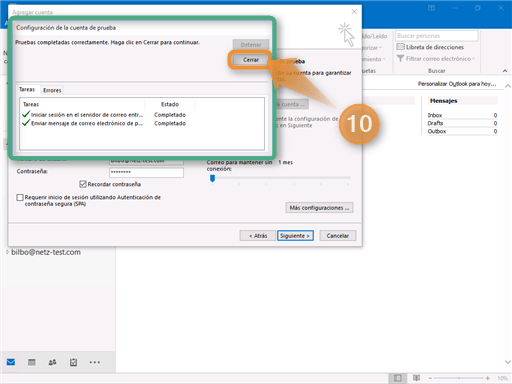512x384 pixels.
Task: Click the Buscar personas search field
Action: [437, 36]
